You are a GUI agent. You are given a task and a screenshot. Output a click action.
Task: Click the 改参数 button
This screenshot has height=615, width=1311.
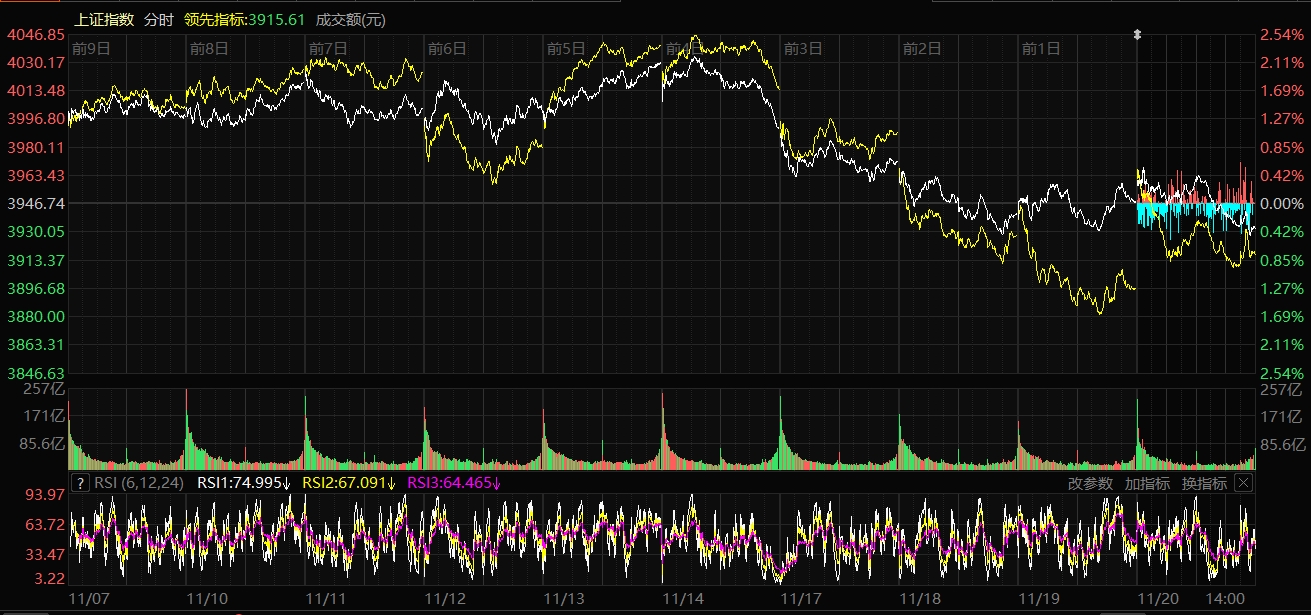pos(1090,483)
